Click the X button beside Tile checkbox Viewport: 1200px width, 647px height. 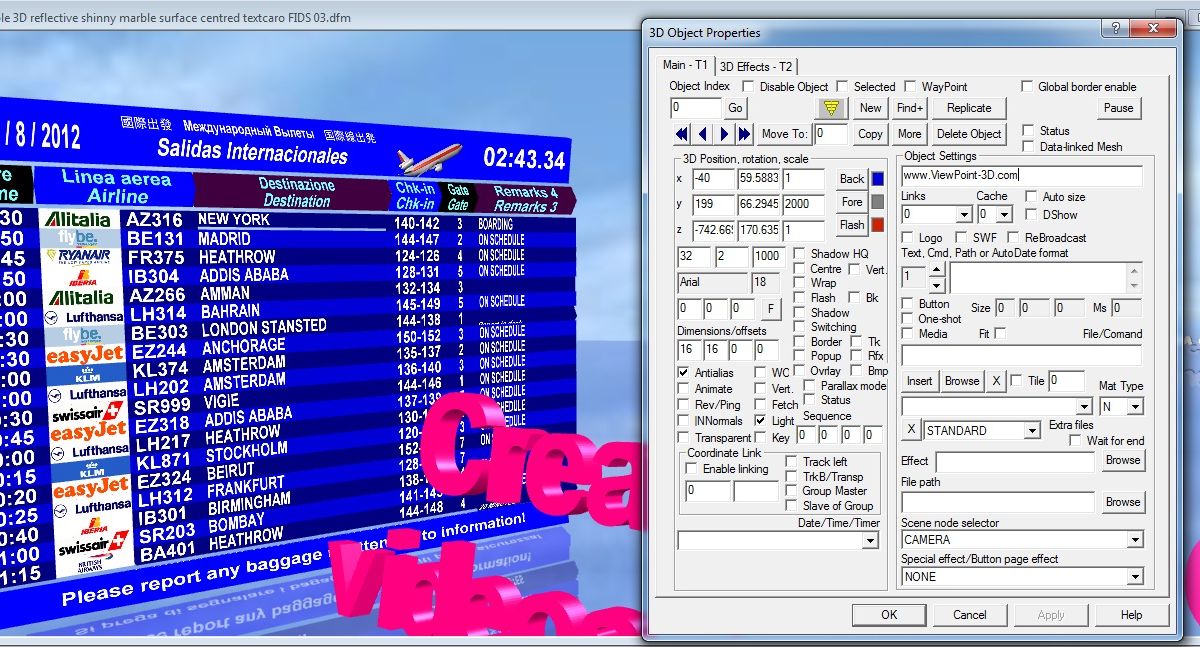point(996,381)
